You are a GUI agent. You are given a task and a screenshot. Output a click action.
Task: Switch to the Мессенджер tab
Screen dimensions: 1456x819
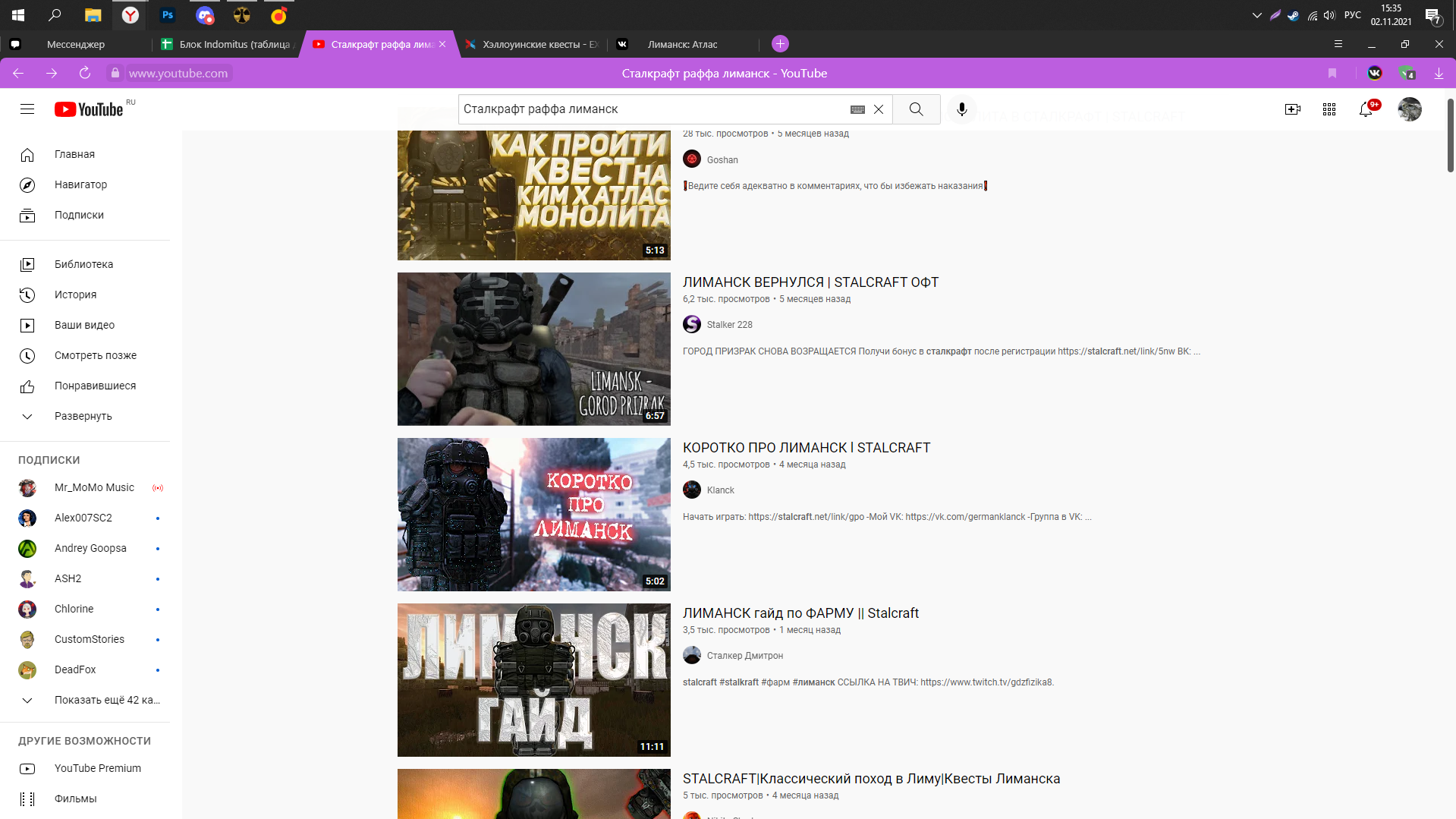pos(76,44)
